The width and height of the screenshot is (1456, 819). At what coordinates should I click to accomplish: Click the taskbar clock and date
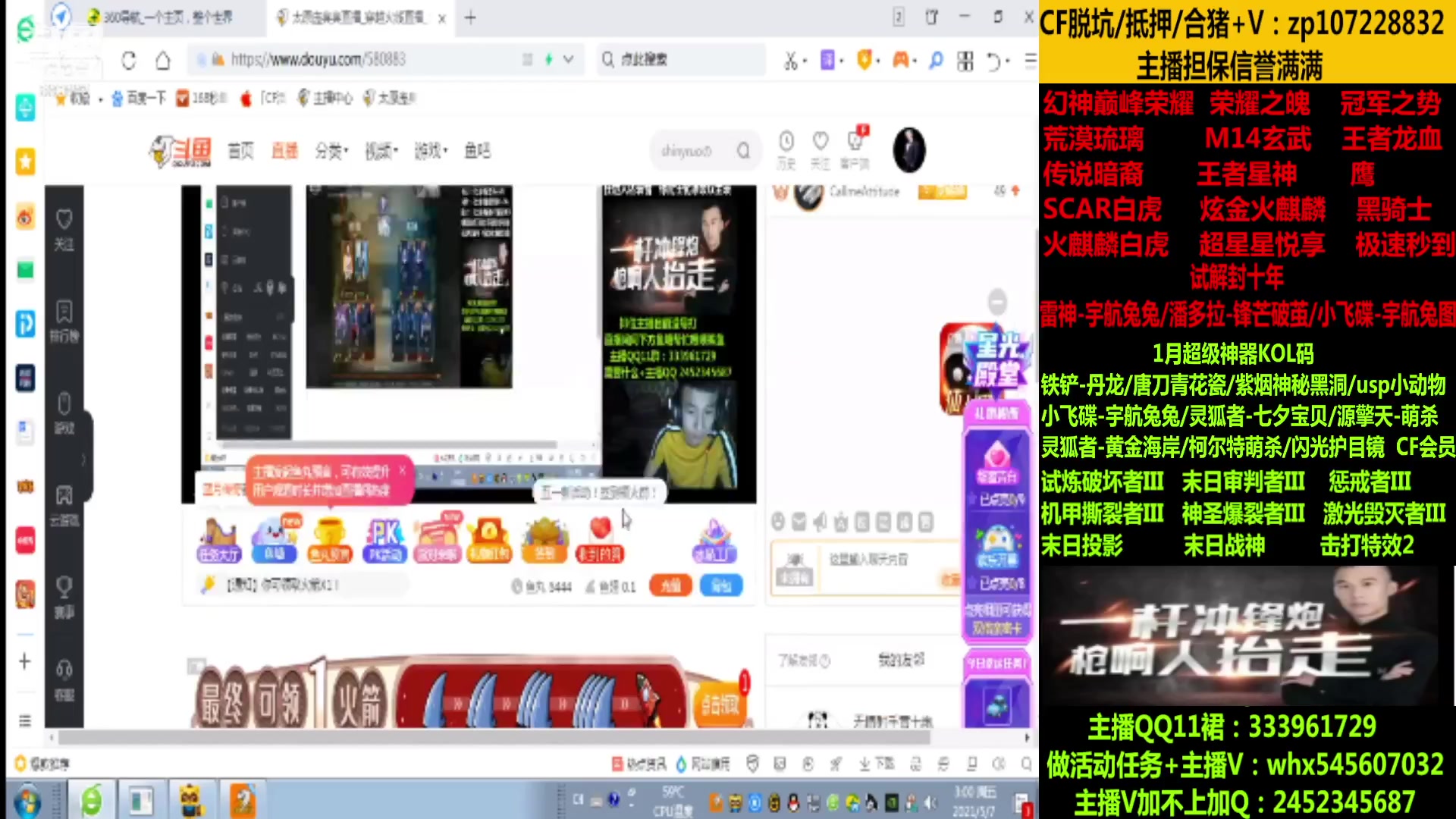(x=974, y=801)
